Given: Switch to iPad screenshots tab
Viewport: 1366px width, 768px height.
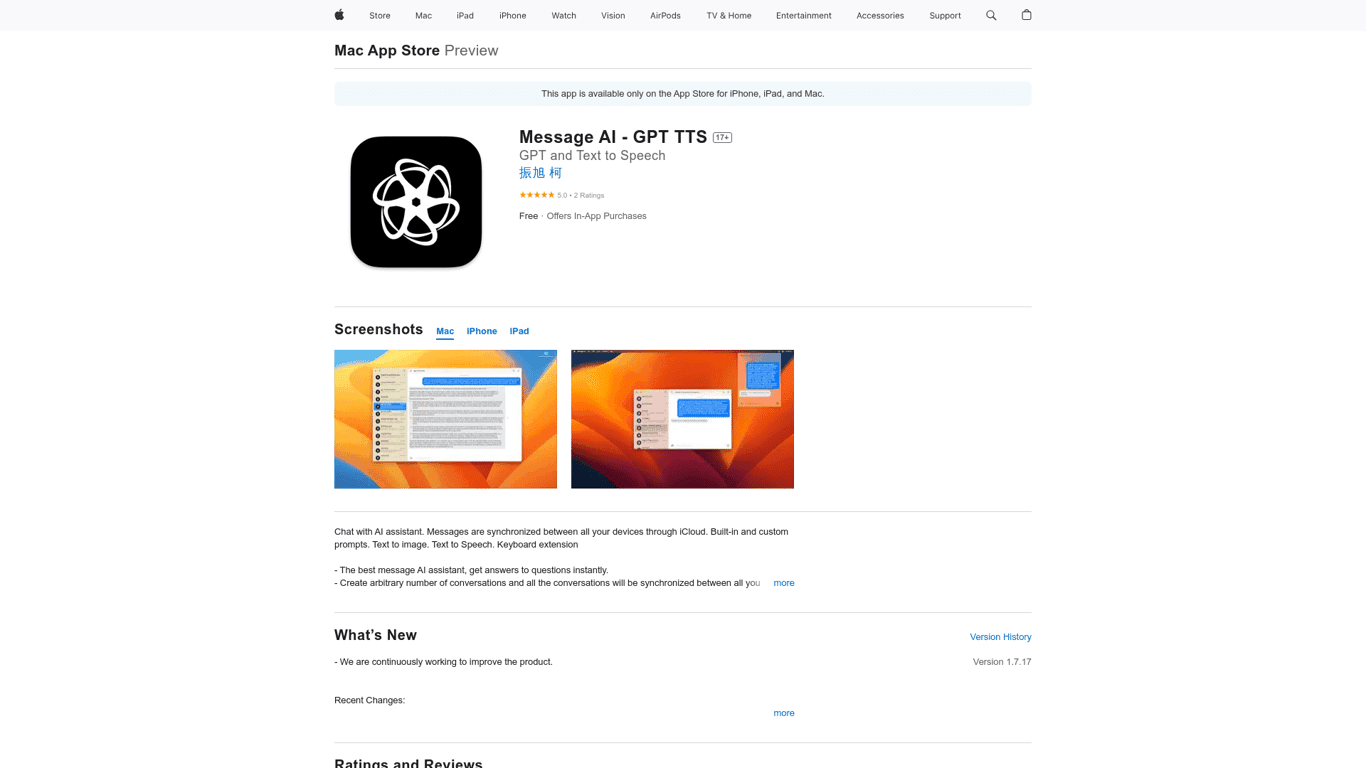Looking at the screenshot, I should tap(519, 331).
